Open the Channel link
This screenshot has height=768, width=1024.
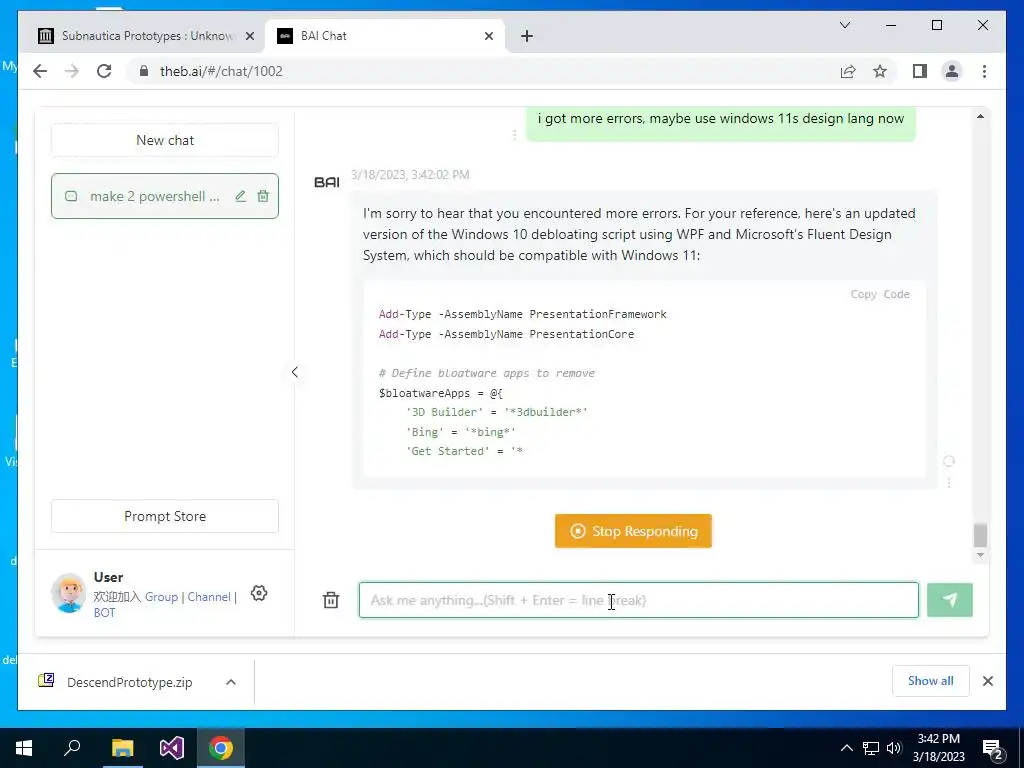(209, 597)
